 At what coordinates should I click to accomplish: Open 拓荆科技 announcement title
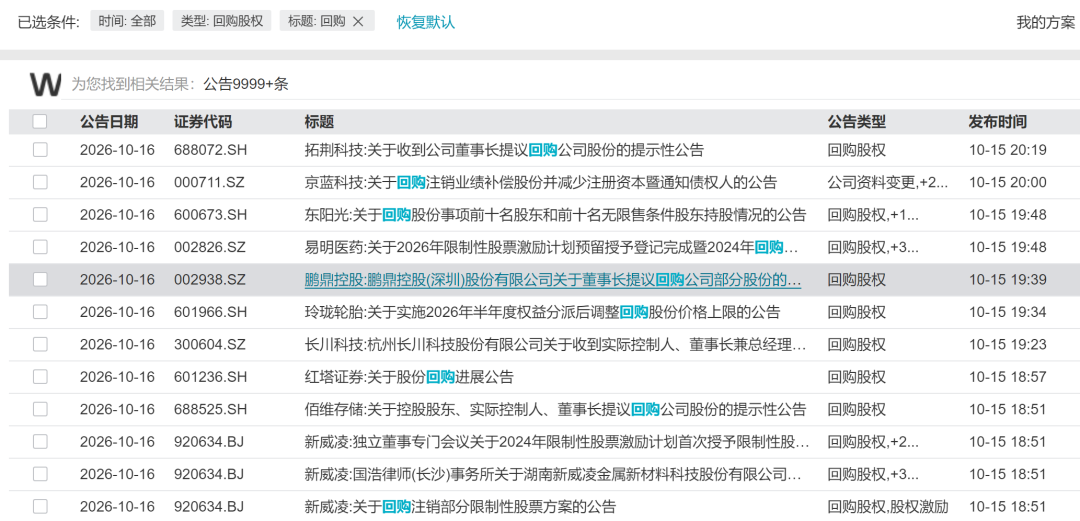504,150
